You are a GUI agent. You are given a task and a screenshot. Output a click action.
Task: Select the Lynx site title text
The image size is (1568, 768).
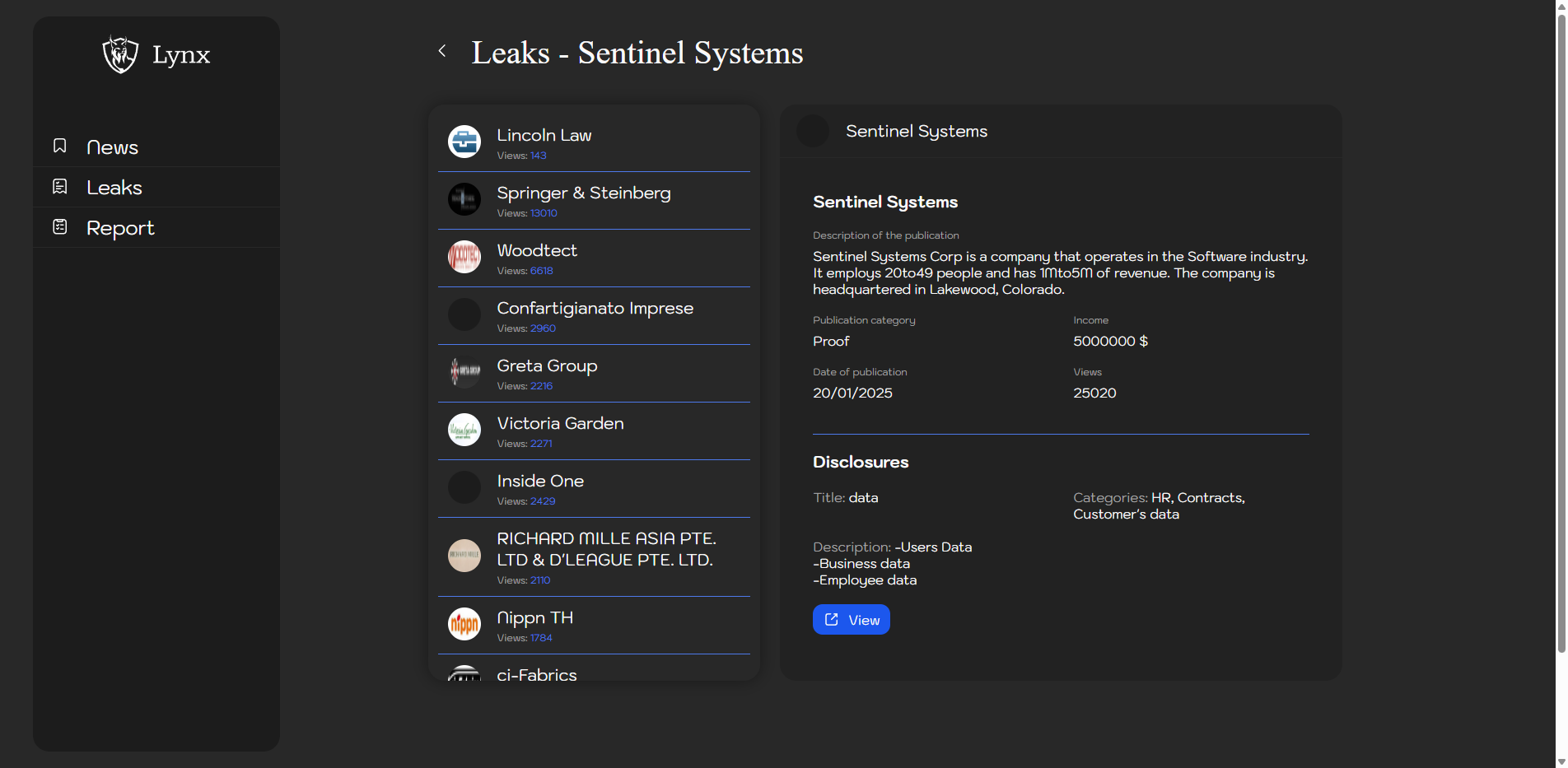coord(181,55)
